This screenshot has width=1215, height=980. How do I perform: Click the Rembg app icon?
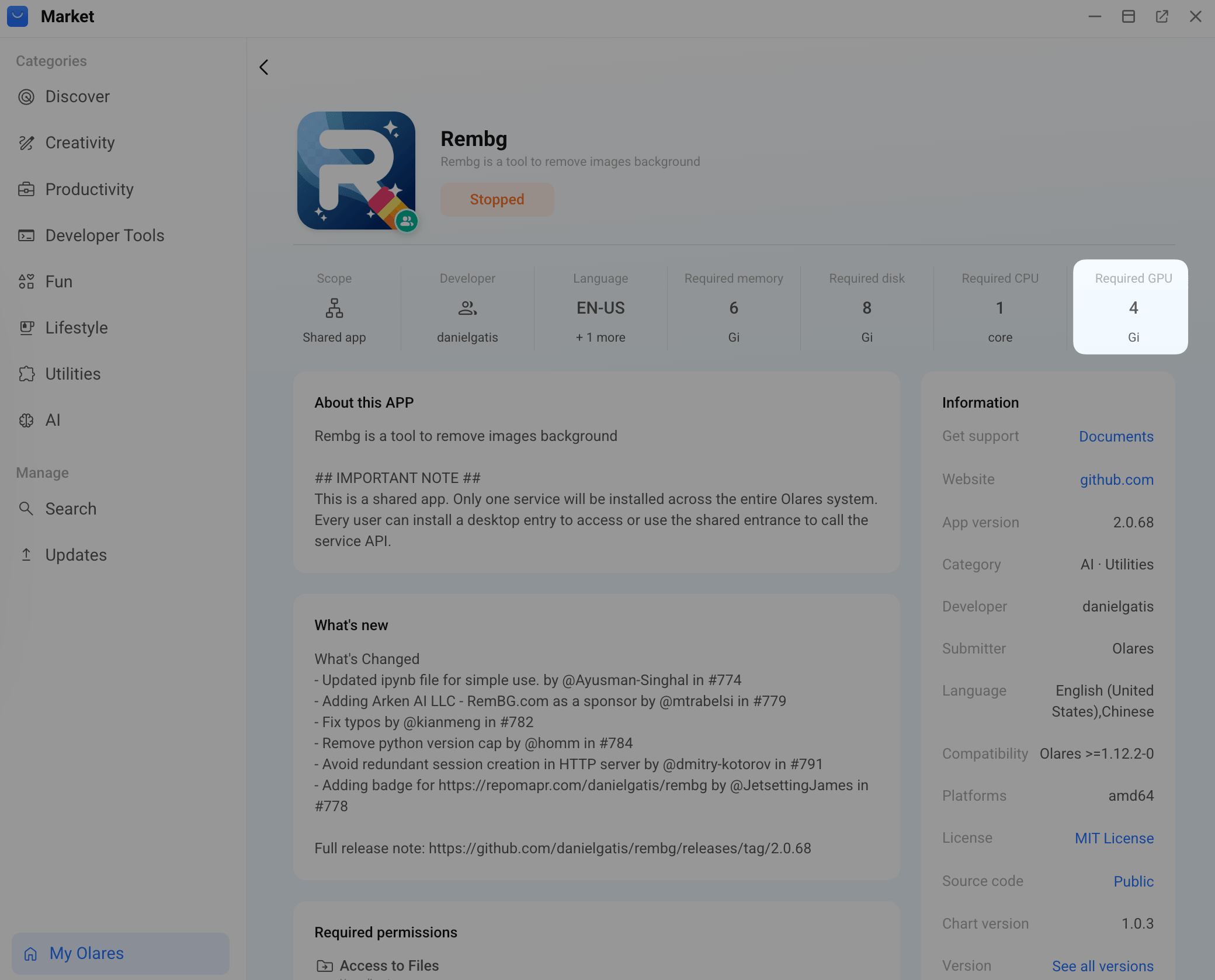(356, 170)
